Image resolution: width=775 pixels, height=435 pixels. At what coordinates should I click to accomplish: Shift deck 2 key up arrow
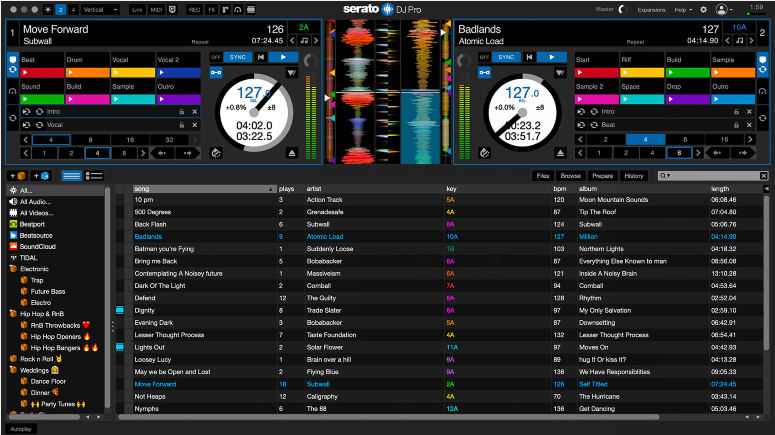pos(751,41)
